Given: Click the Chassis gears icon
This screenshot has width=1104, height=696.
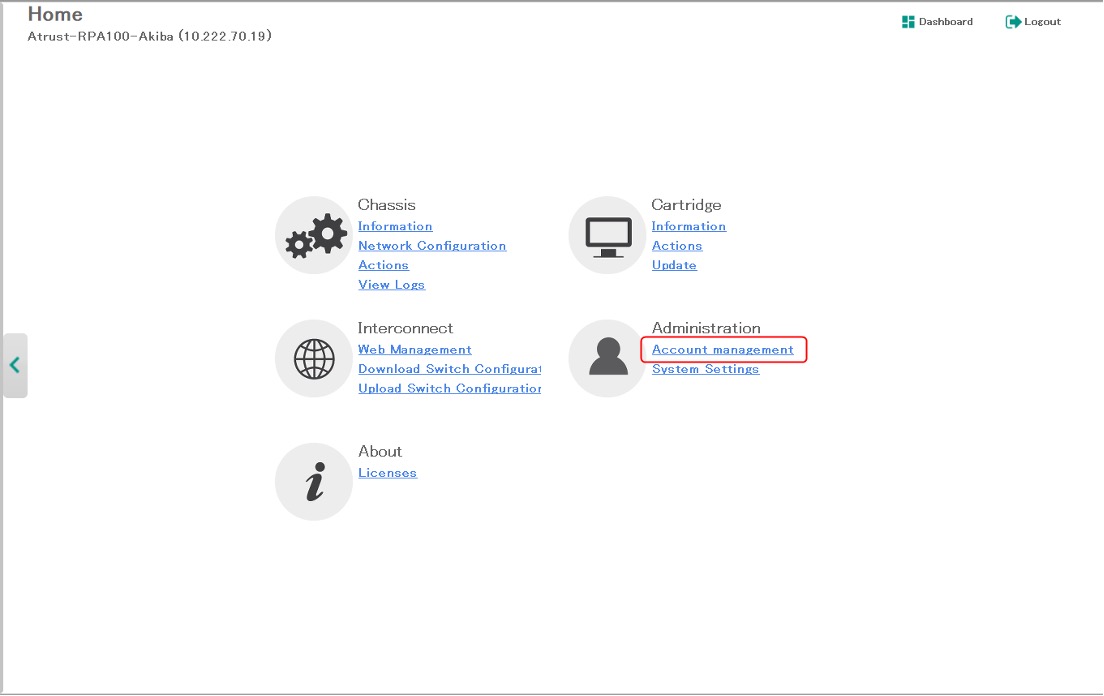Looking at the screenshot, I should pos(313,236).
